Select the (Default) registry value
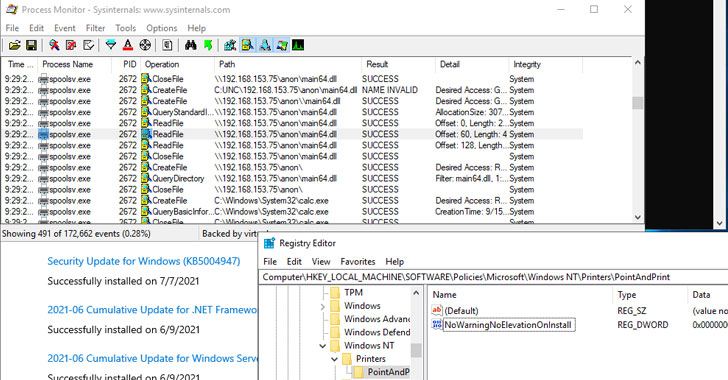Screen dimensions: 728x380 pos(461,311)
